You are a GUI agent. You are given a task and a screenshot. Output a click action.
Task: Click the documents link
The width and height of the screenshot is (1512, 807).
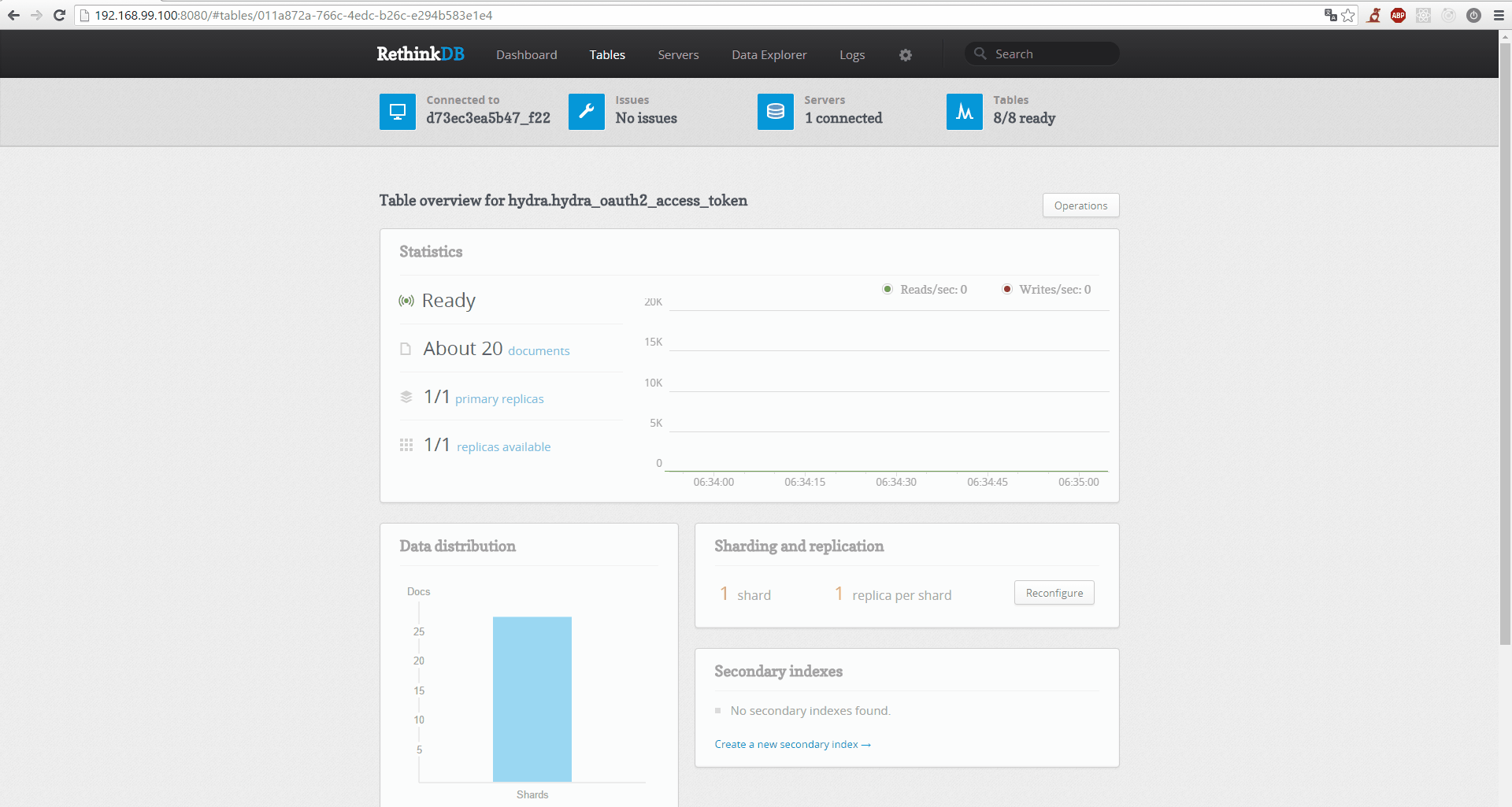point(539,351)
